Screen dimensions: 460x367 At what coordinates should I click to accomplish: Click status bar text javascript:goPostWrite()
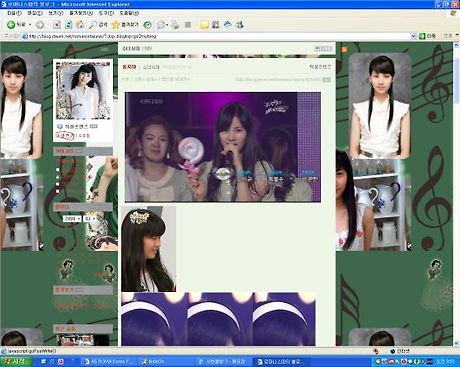[x=32, y=351]
